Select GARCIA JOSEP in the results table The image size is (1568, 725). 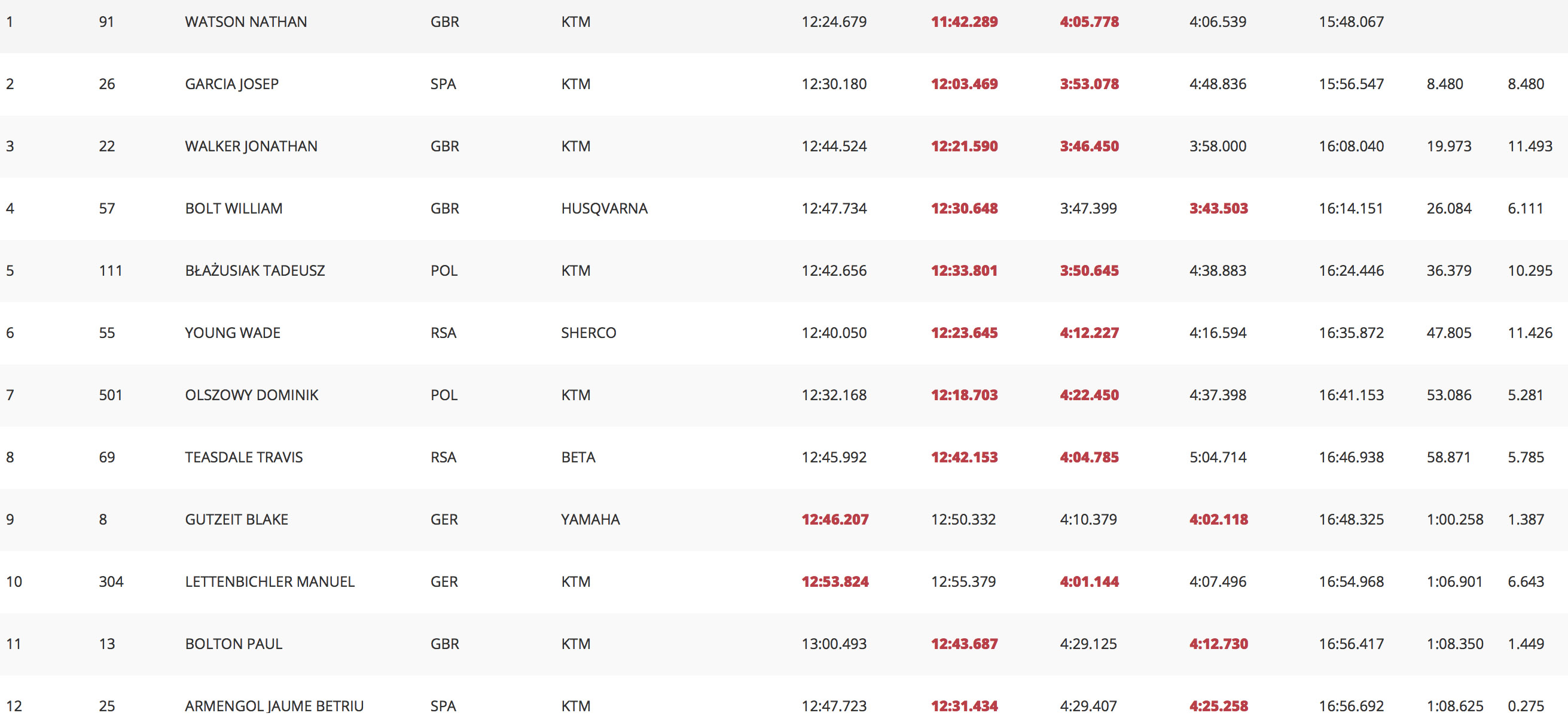(x=232, y=84)
